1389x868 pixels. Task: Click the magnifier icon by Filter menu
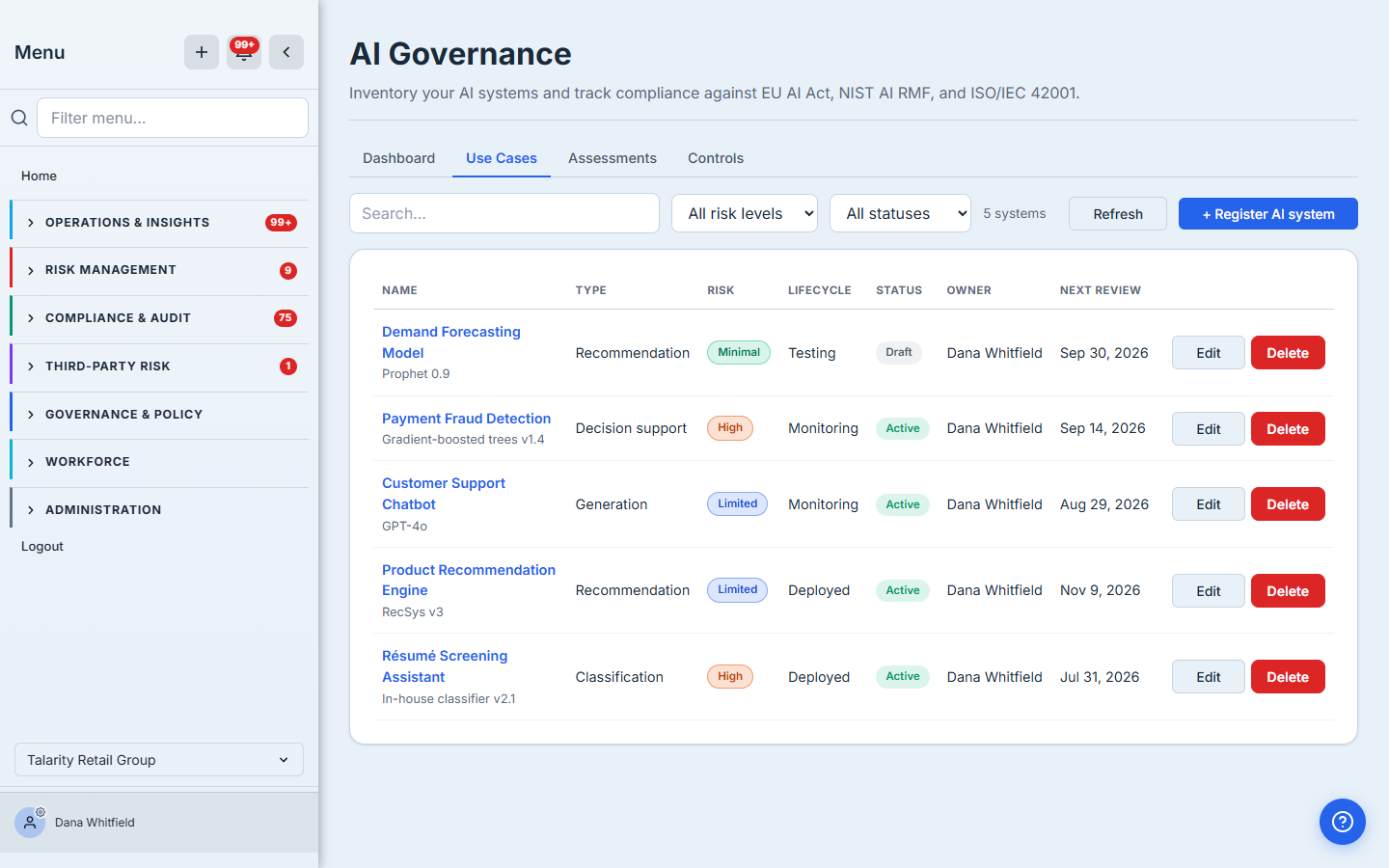19,118
